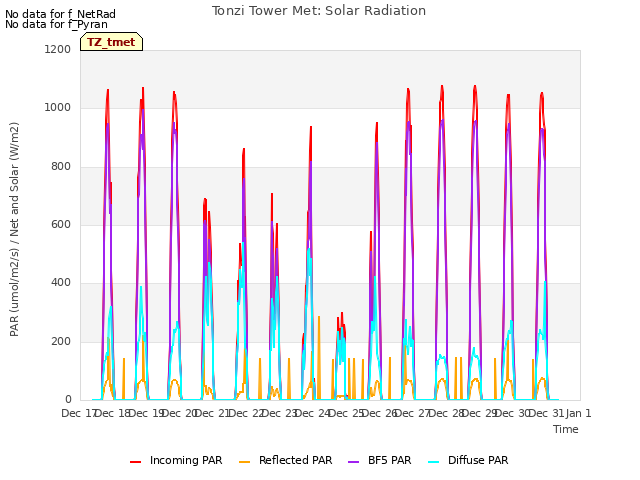The height and width of the screenshot is (480, 640).
Task: Click the Dec 20 x-axis tick label
Action: (x=180, y=413)
